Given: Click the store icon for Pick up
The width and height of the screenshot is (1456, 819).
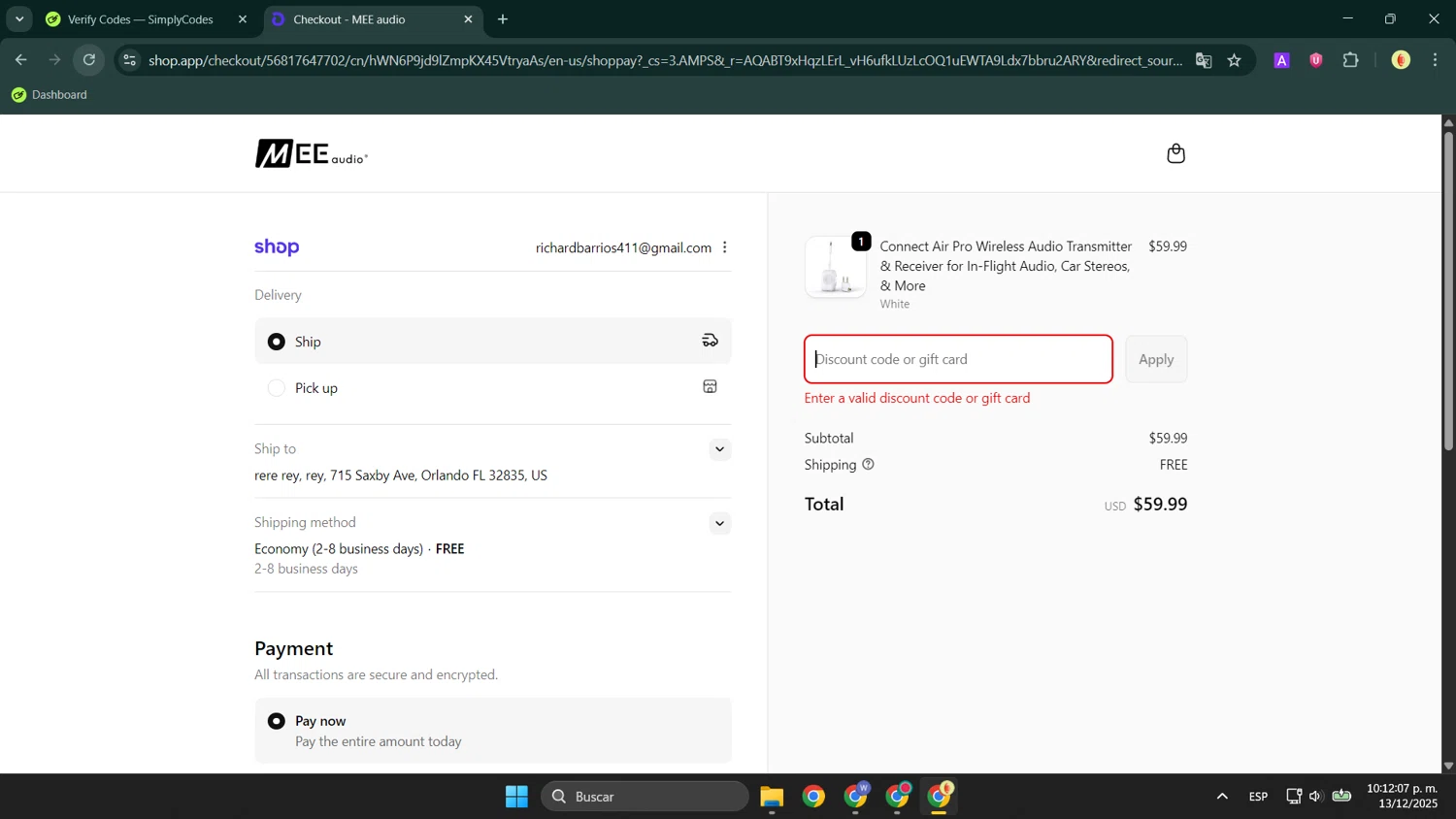Looking at the screenshot, I should [710, 387].
